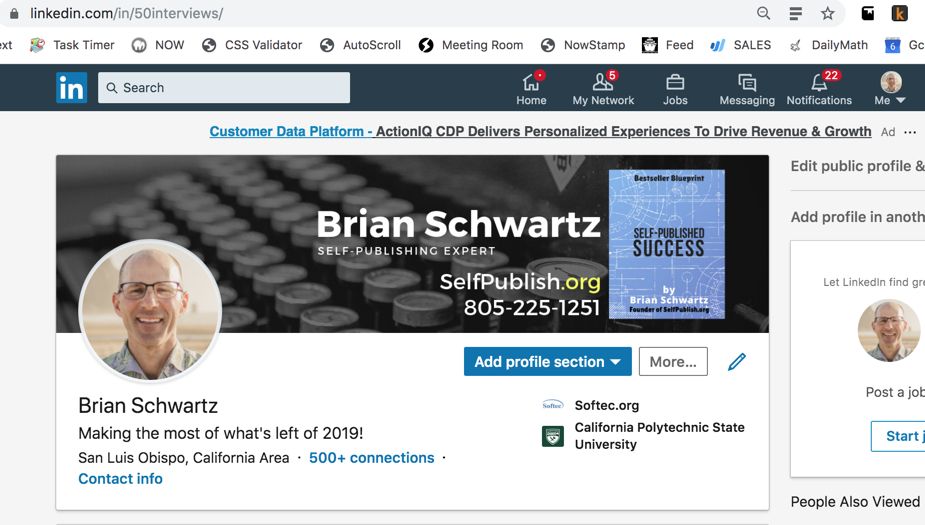The width and height of the screenshot is (925, 525).
Task: Open My Network icon with badge
Action: [x=603, y=88]
